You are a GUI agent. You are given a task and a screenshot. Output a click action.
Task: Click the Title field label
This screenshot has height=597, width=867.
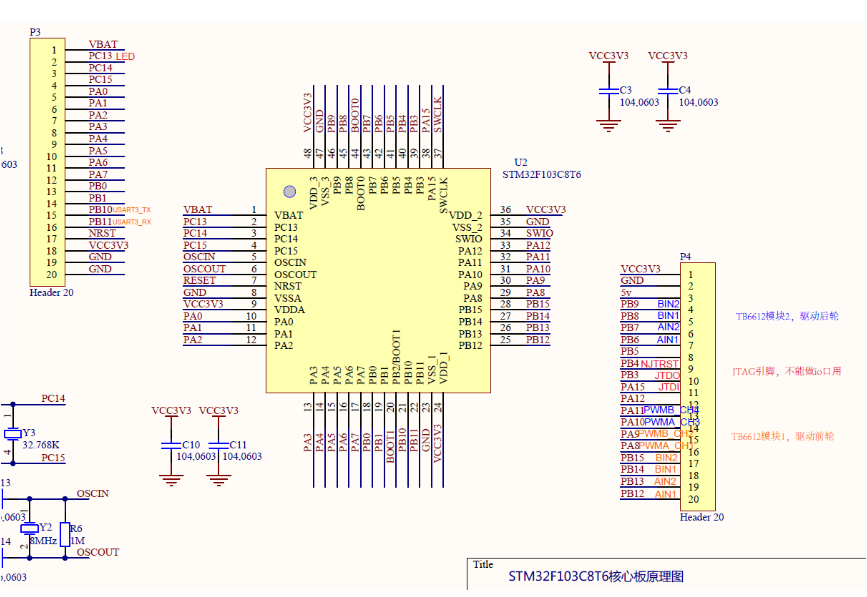click(483, 564)
